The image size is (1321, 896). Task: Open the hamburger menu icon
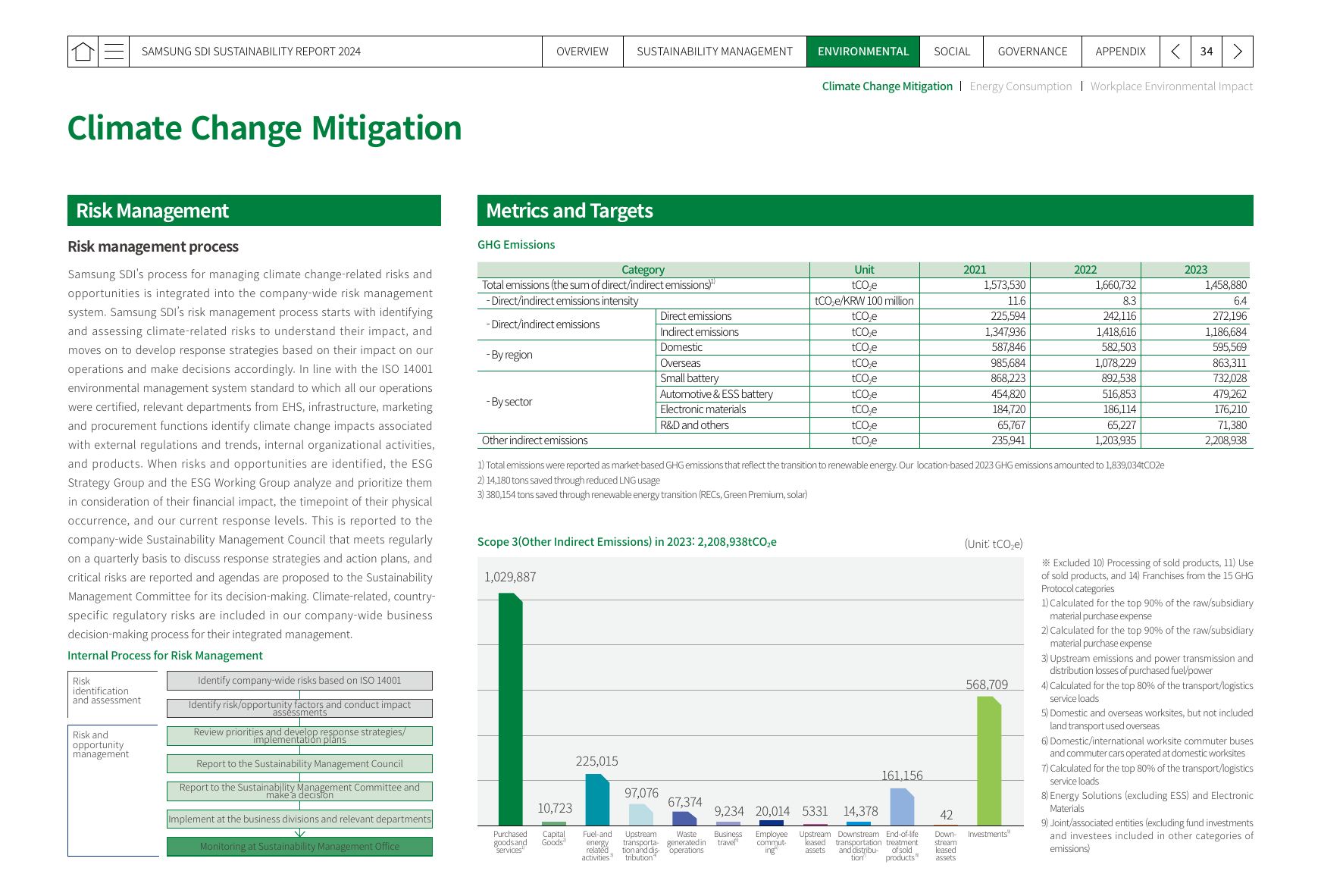click(114, 52)
